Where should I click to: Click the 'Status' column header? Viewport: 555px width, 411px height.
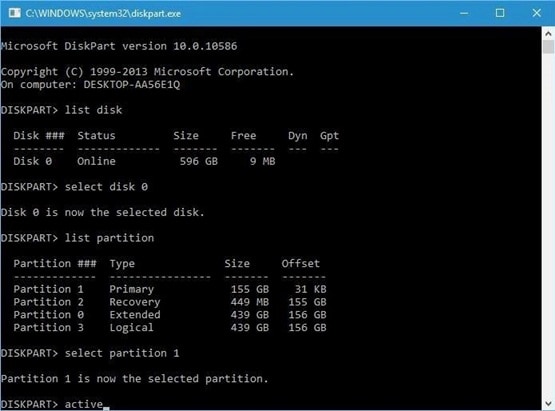[96, 136]
